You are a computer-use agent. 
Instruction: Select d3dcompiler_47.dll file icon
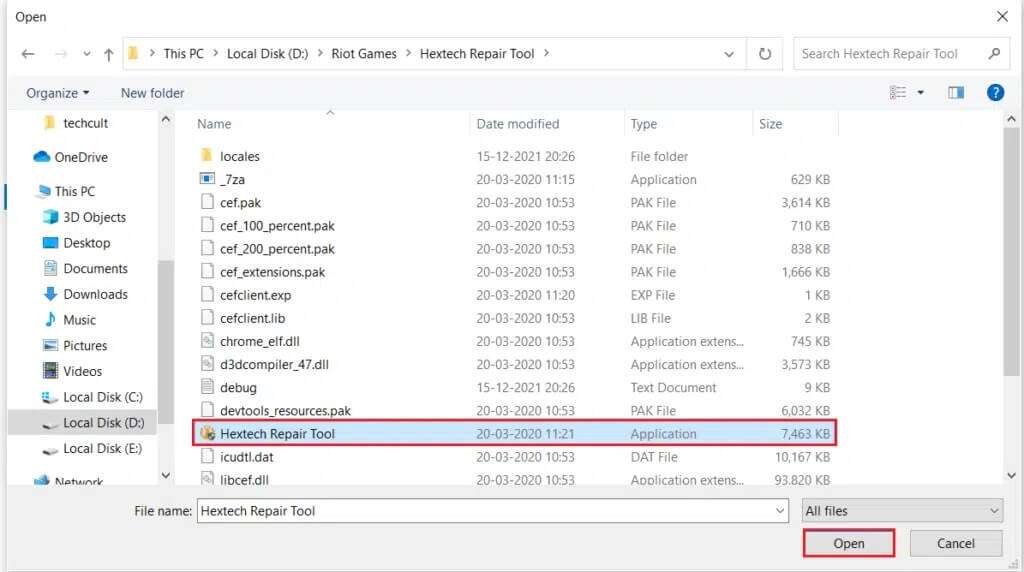click(207, 364)
